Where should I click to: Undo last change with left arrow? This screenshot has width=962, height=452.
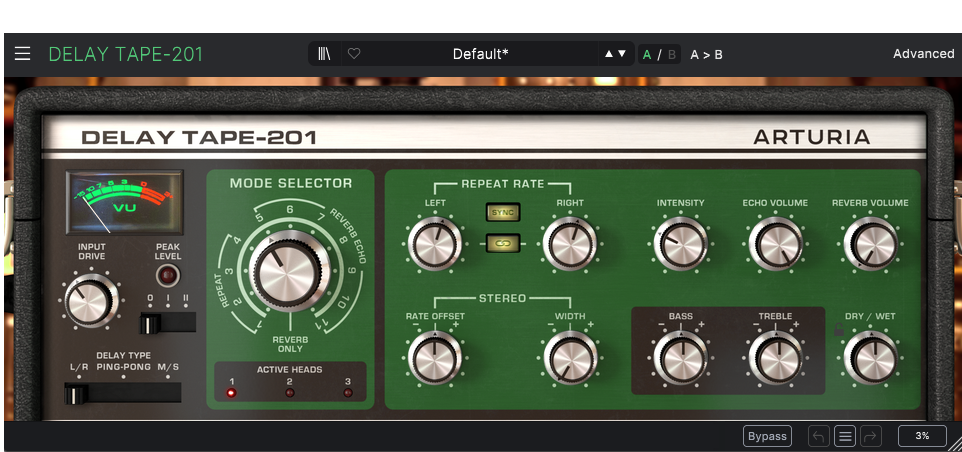818,437
